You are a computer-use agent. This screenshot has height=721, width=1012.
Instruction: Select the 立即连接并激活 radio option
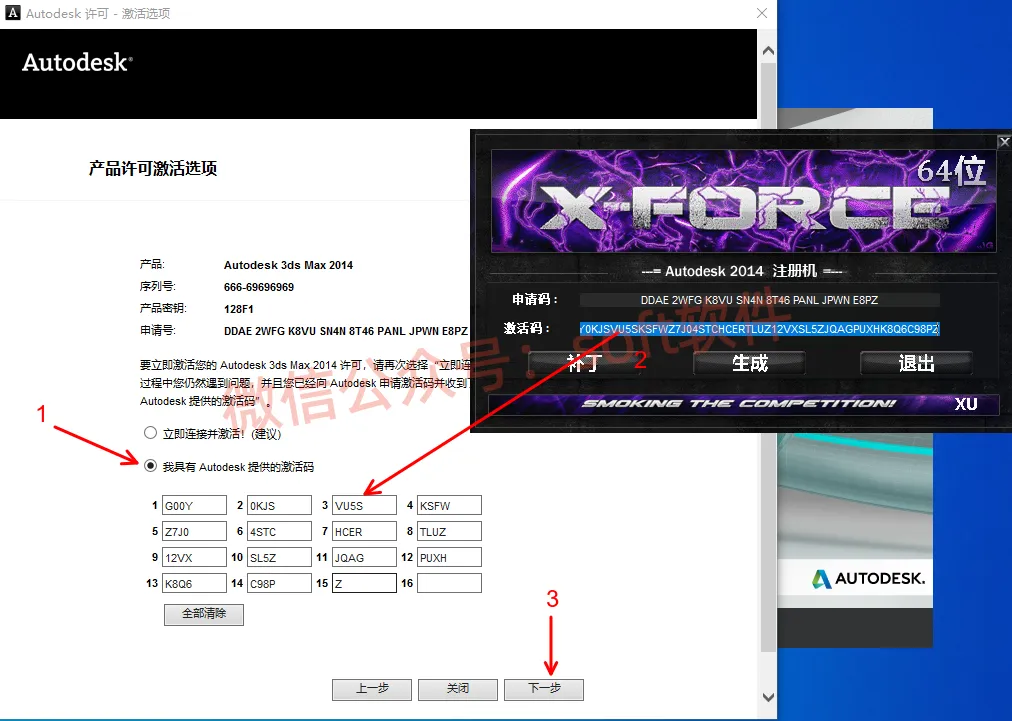point(150,432)
